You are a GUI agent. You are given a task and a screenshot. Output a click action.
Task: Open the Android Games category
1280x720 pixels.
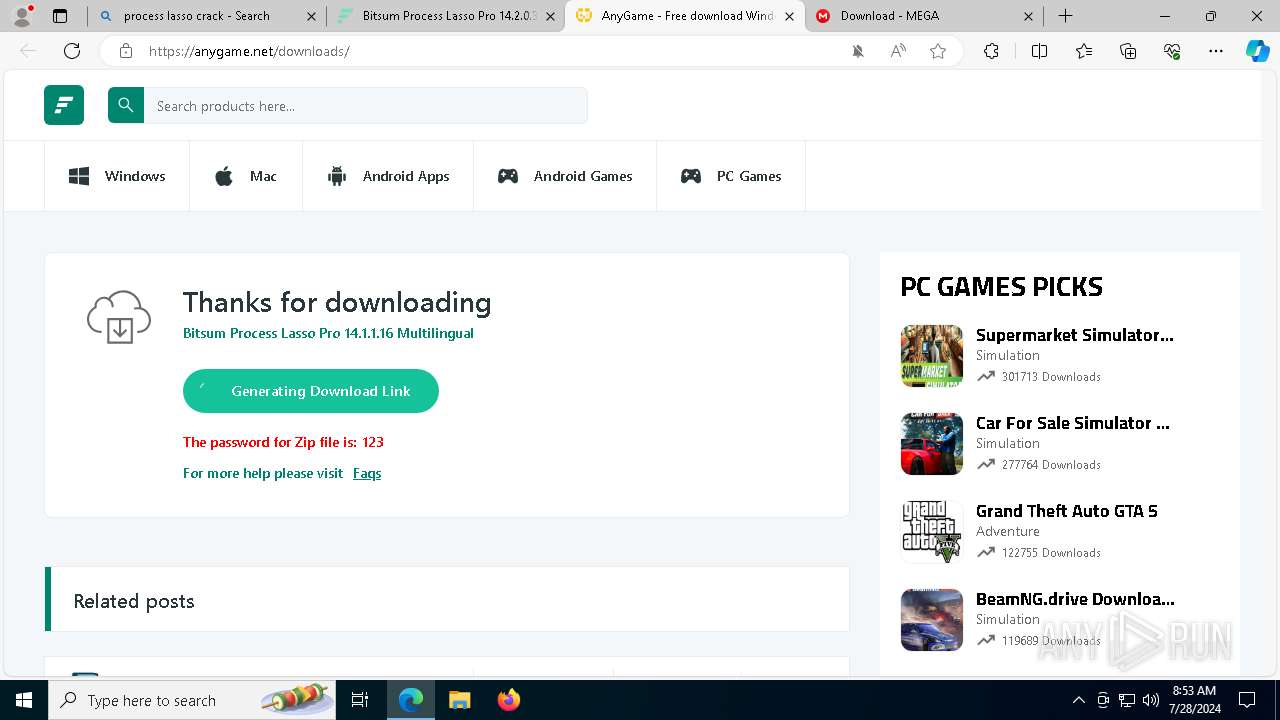(x=565, y=176)
